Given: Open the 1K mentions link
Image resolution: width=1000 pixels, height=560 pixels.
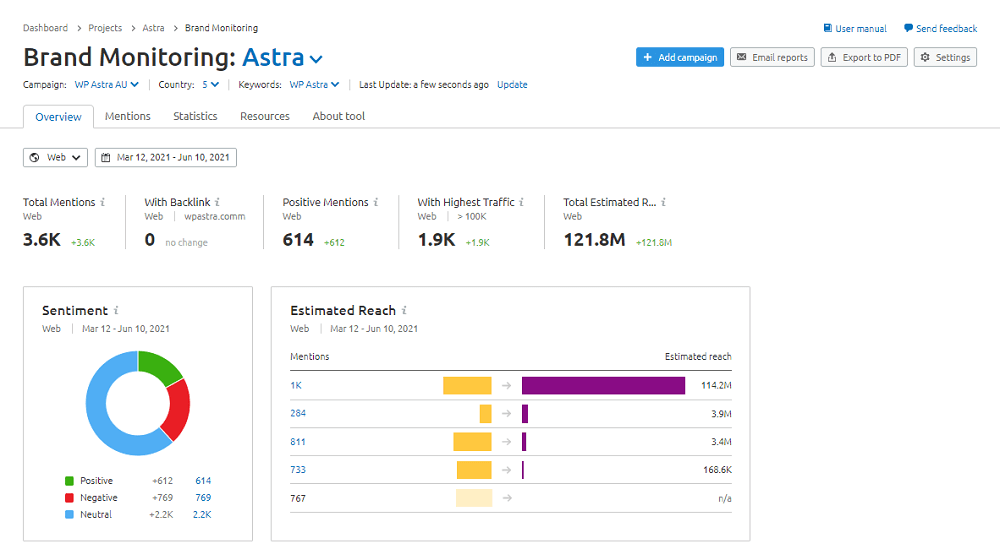Looking at the screenshot, I should [296, 385].
